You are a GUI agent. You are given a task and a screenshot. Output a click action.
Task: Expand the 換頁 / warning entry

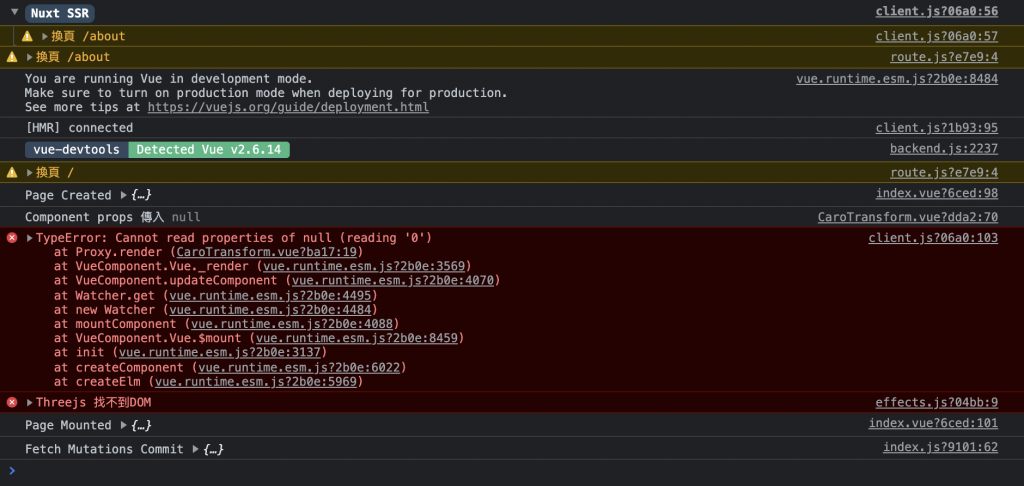point(30,173)
